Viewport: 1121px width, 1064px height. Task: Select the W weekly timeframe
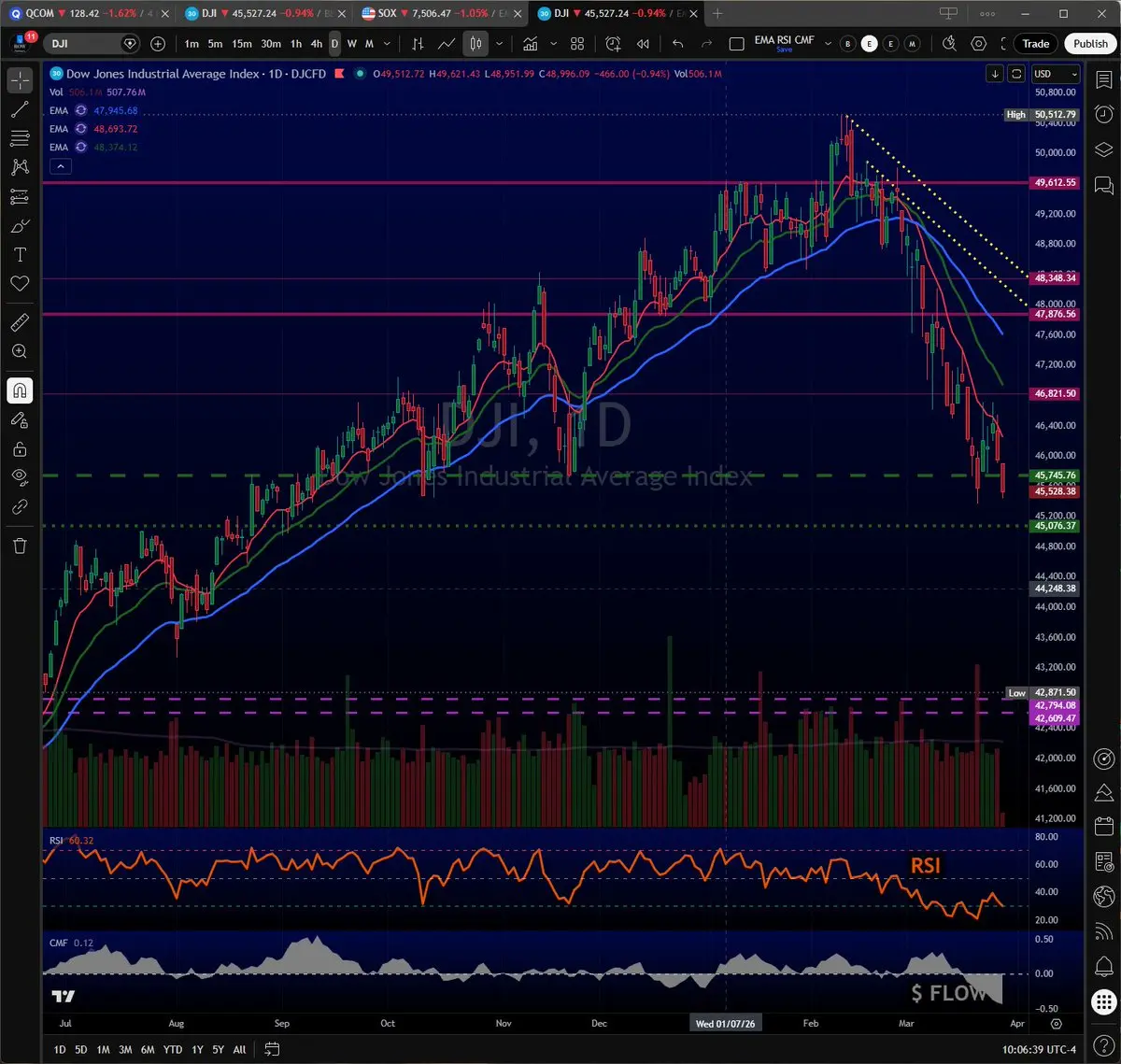(352, 44)
